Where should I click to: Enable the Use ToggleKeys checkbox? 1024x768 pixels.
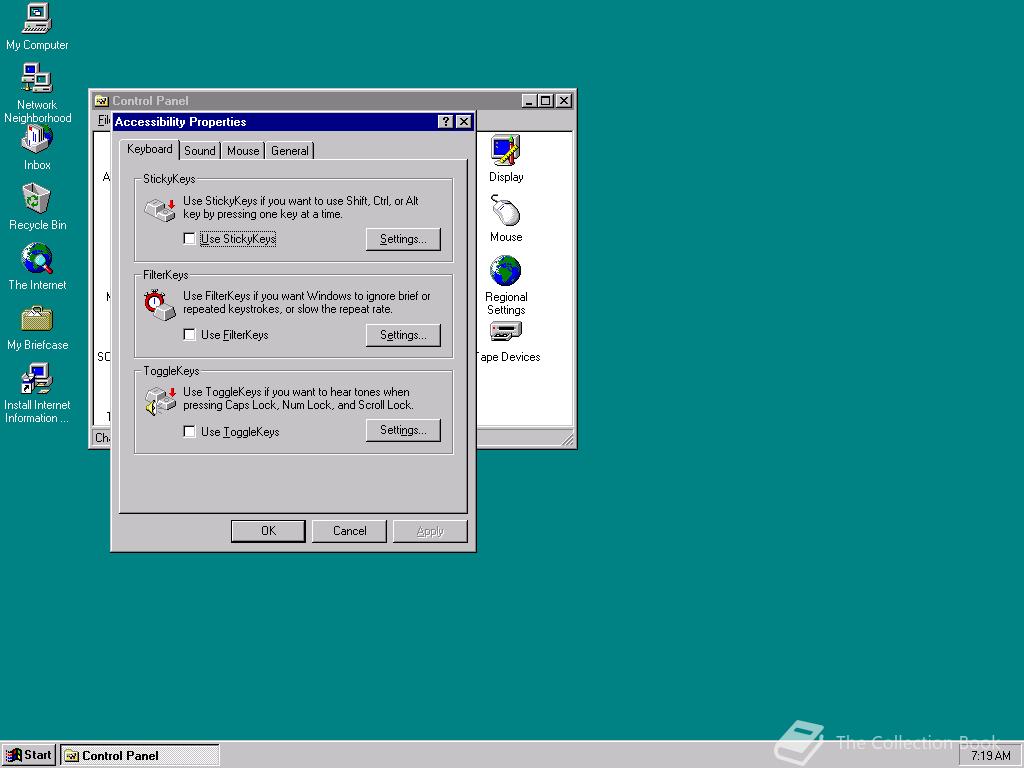point(189,432)
